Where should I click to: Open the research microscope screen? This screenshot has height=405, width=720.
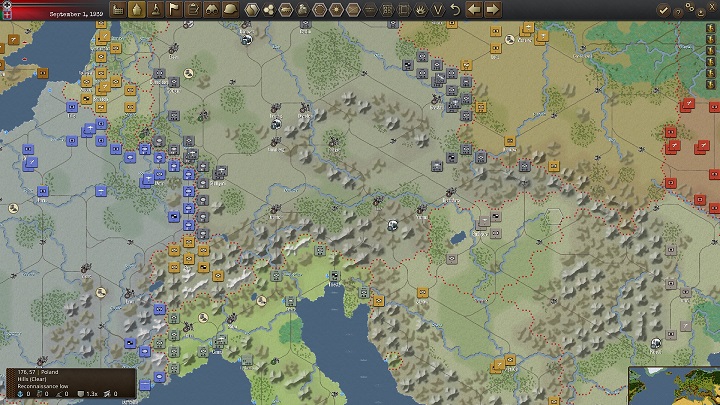tap(156, 10)
